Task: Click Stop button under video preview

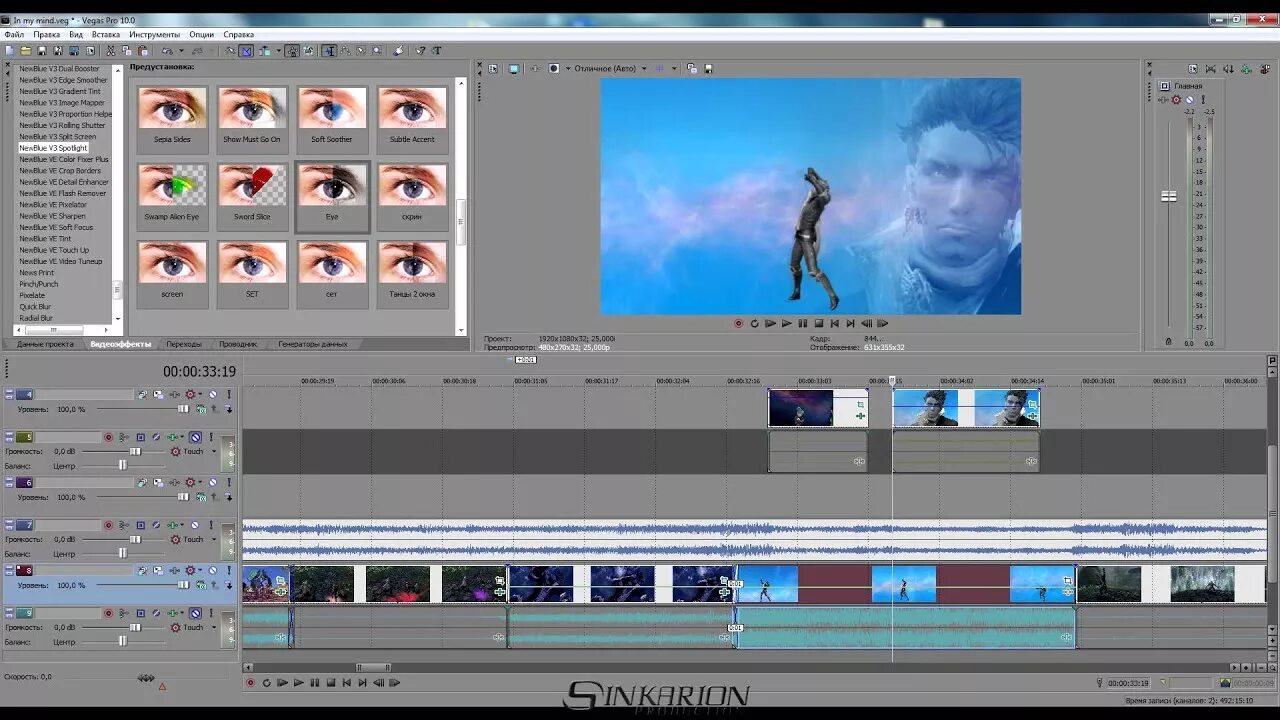Action: point(819,323)
